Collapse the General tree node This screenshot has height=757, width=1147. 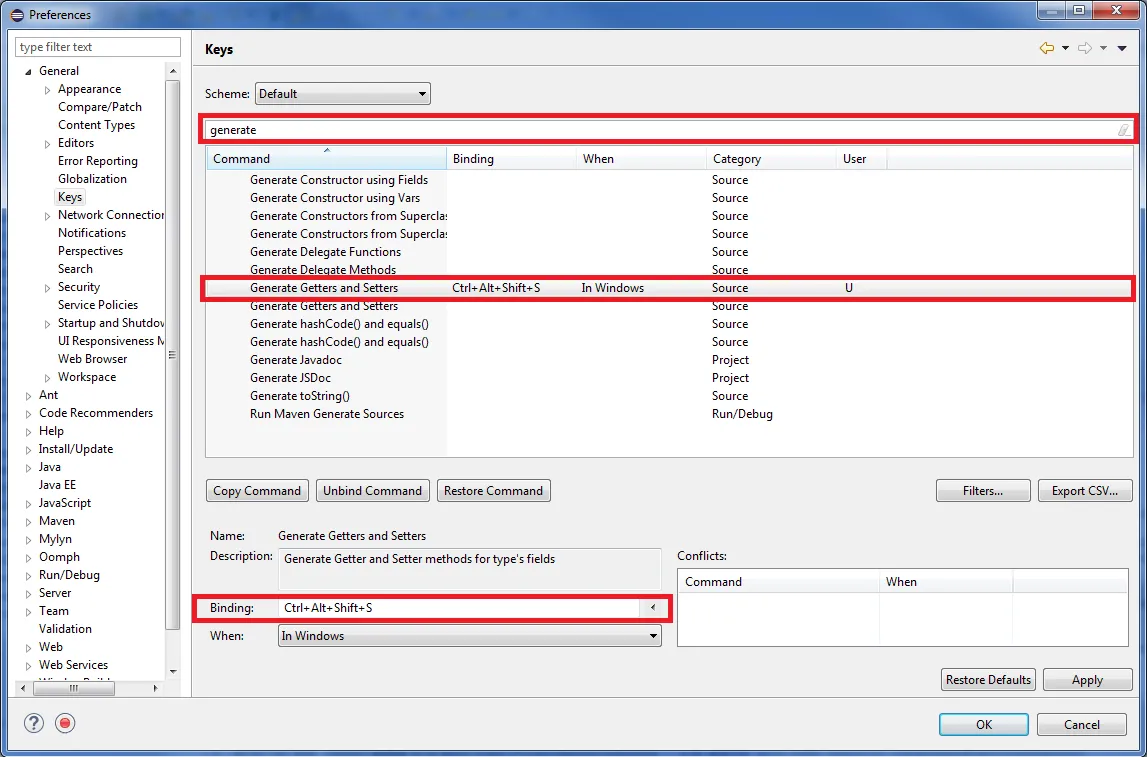(x=29, y=72)
